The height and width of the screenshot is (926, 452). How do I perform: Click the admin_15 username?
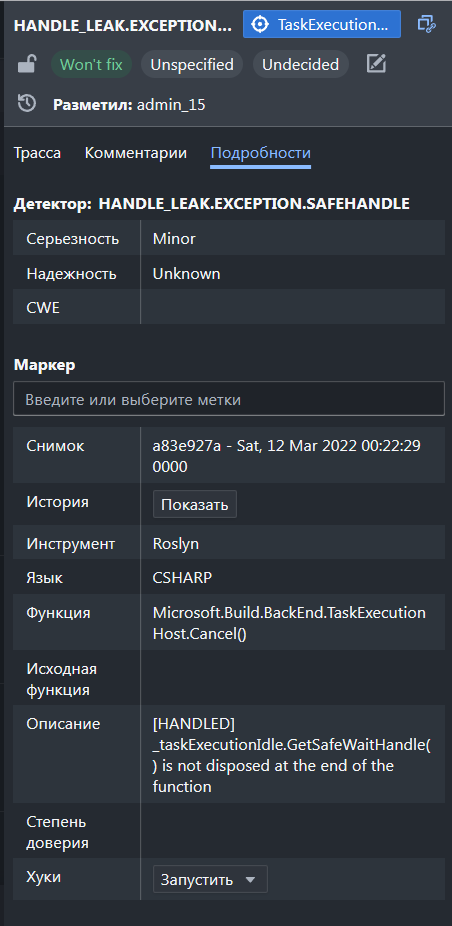click(171, 105)
